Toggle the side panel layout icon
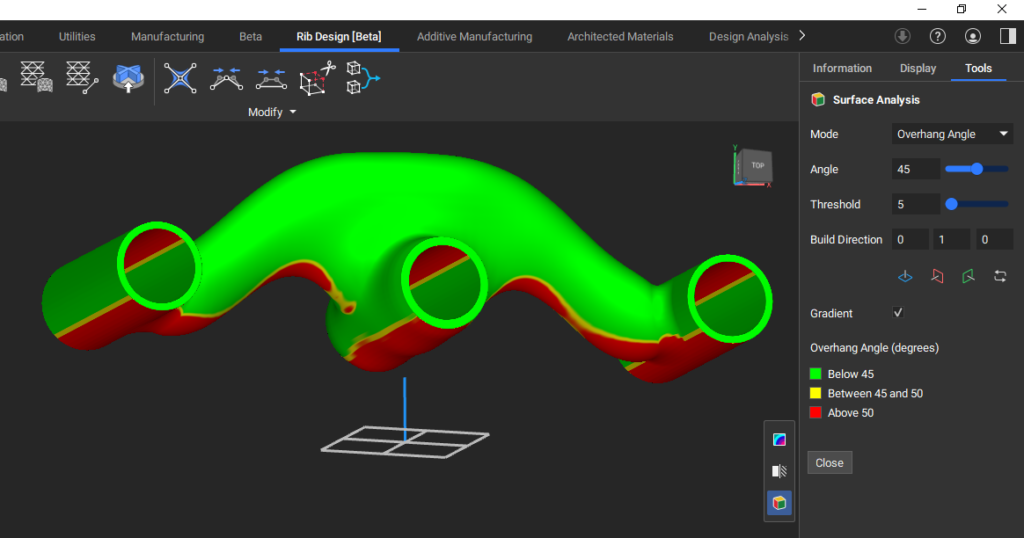This screenshot has height=538, width=1024. (x=1007, y=36)
